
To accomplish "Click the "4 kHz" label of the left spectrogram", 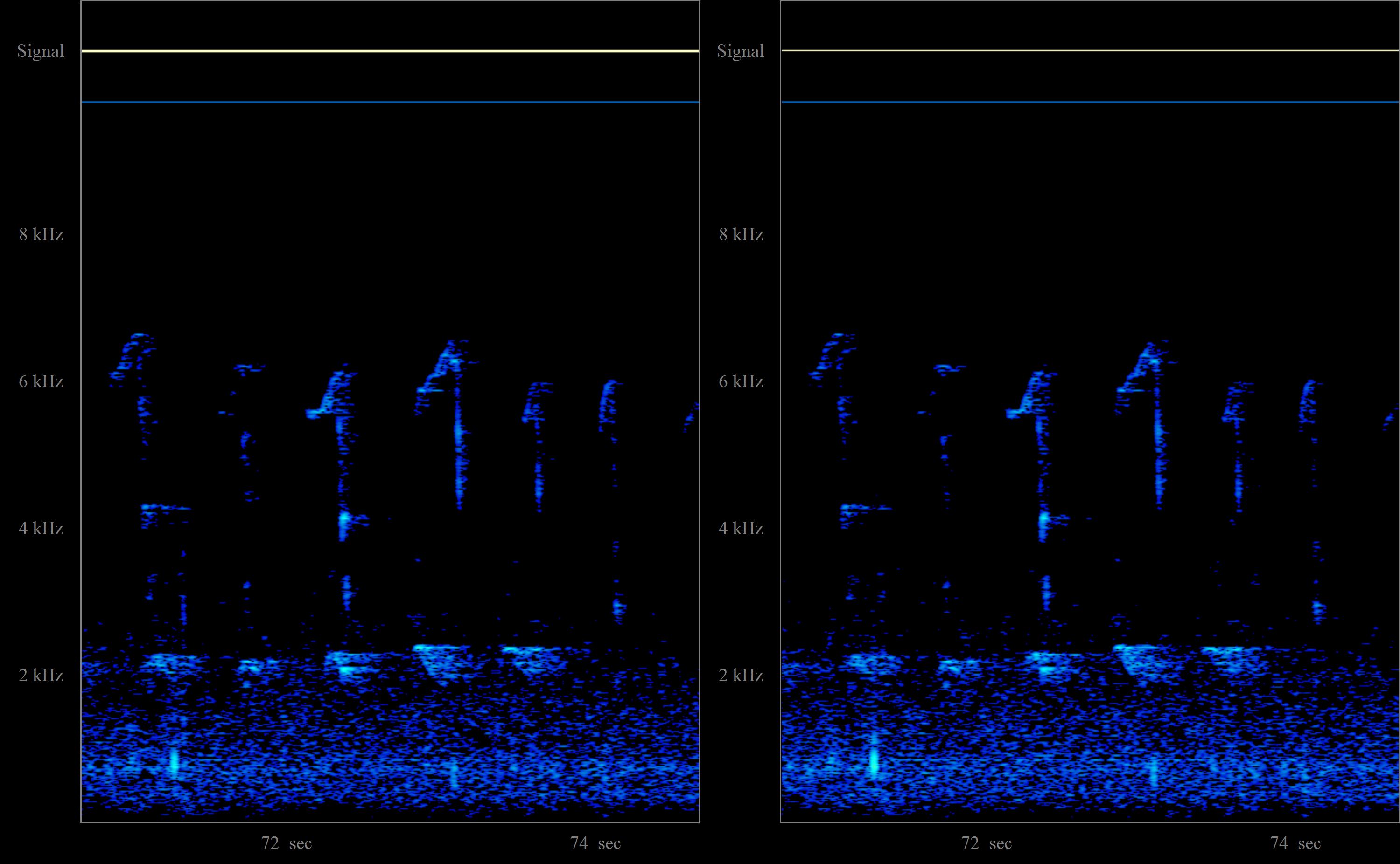I will pyautogui.click(x=41, y=528).
